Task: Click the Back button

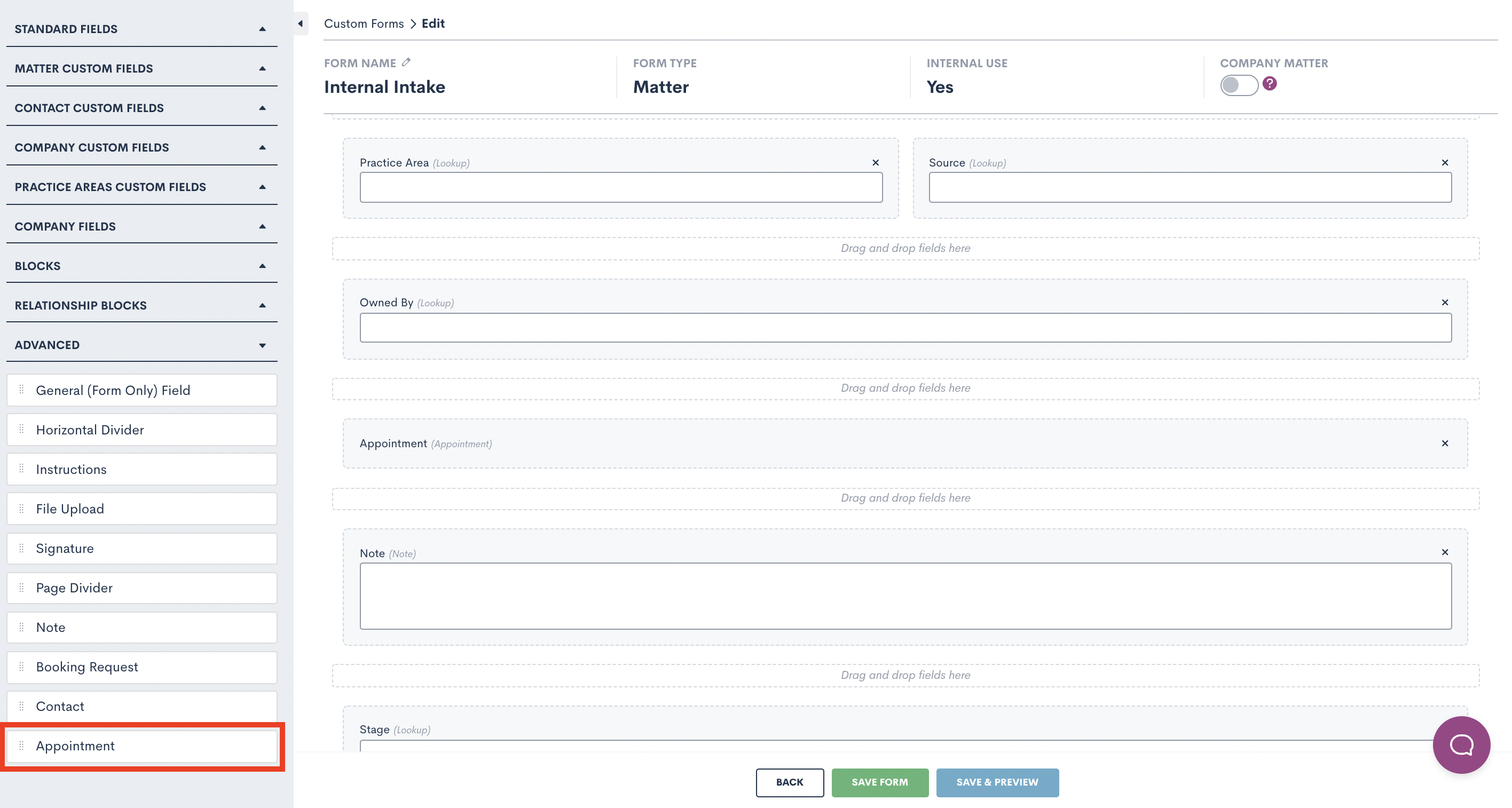Action: pos(790,782)
